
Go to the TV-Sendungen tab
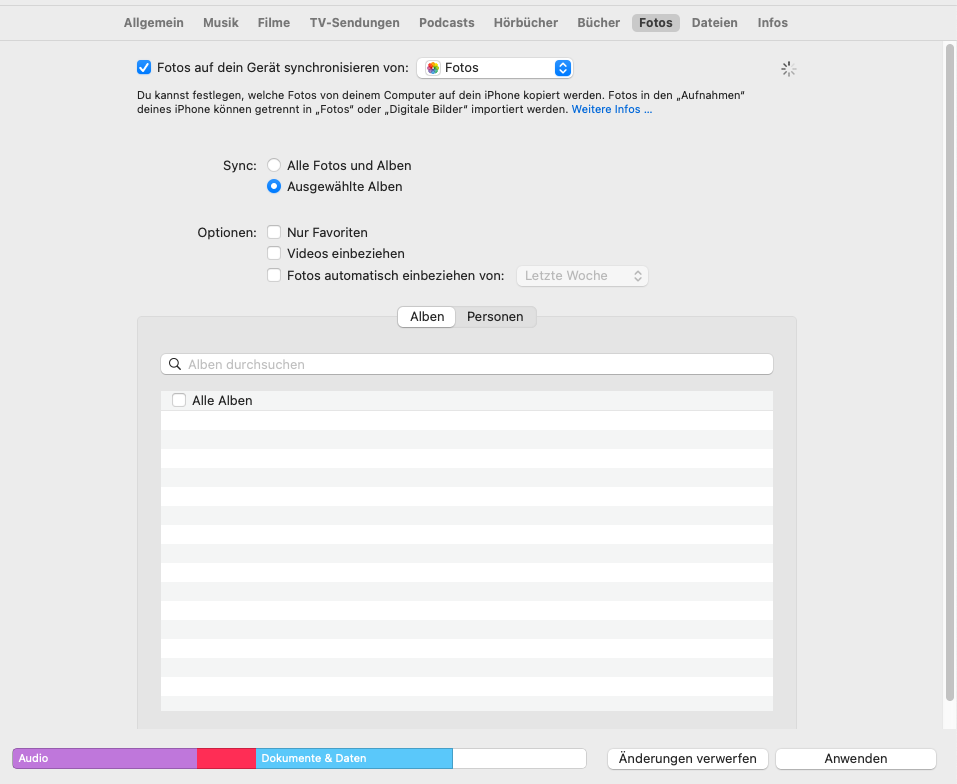coord(354,23)
